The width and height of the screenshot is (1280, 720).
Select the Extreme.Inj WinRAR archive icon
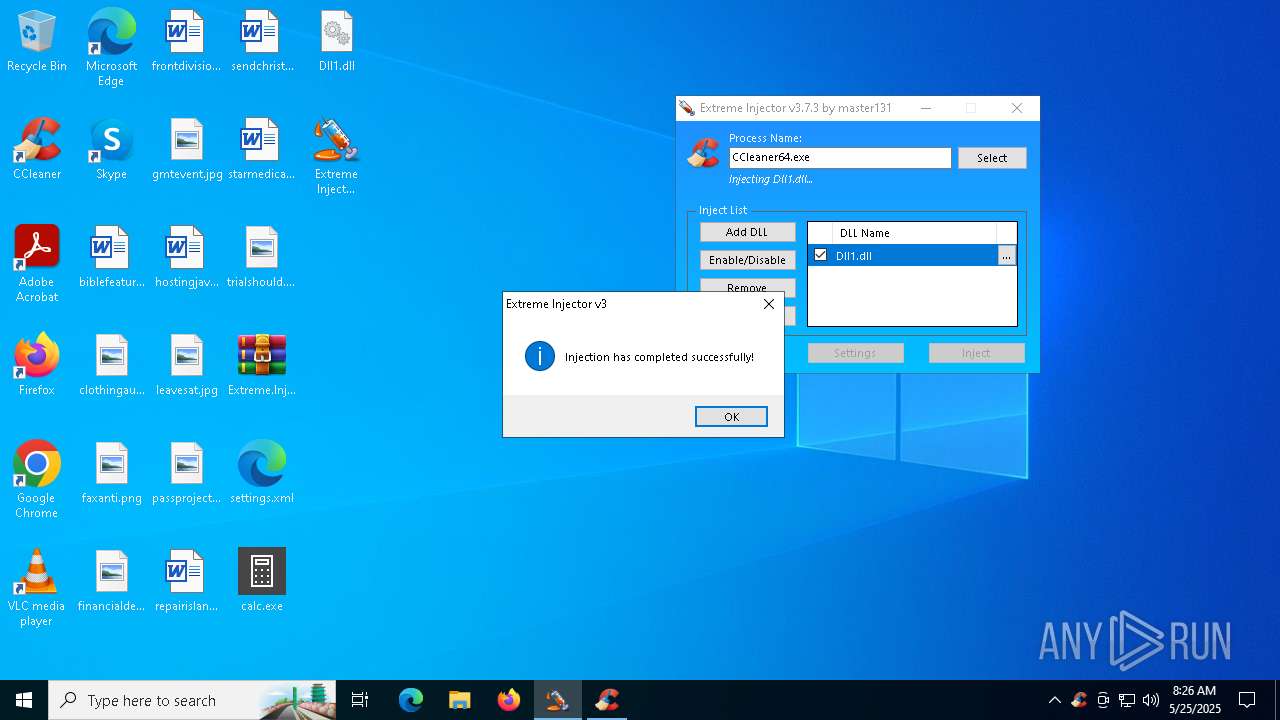coord(262,366)
